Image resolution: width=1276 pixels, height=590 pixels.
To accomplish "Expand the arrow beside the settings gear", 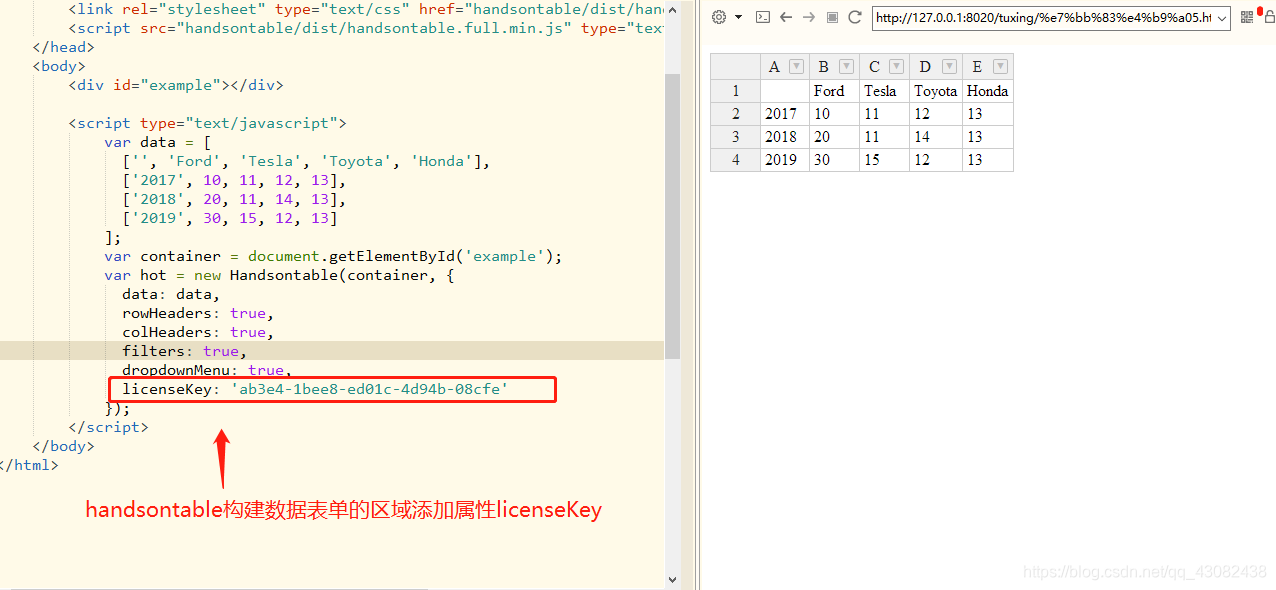I will click(x=738, y=17).
